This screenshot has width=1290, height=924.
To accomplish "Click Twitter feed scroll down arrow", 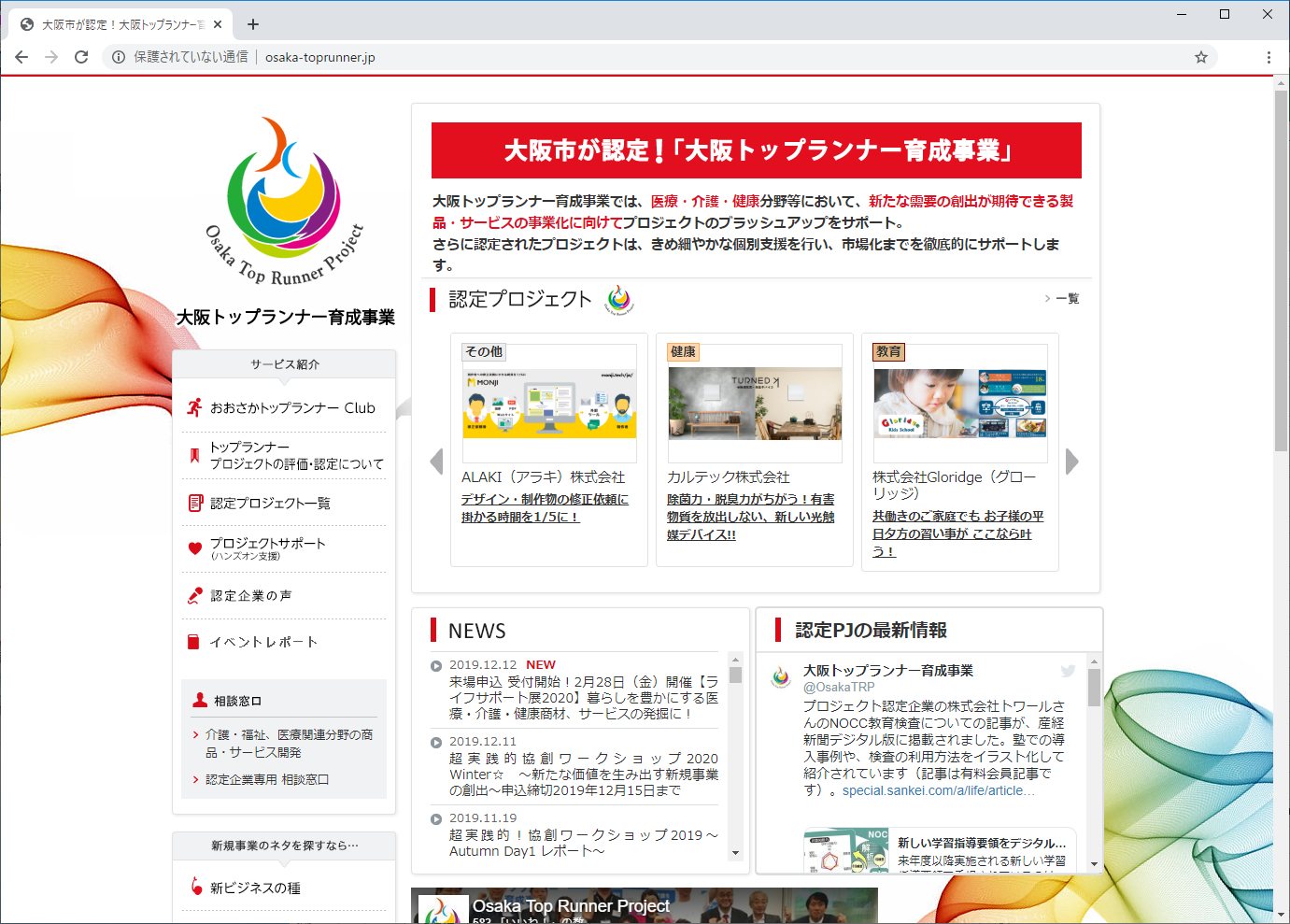I will [1094, 864].
